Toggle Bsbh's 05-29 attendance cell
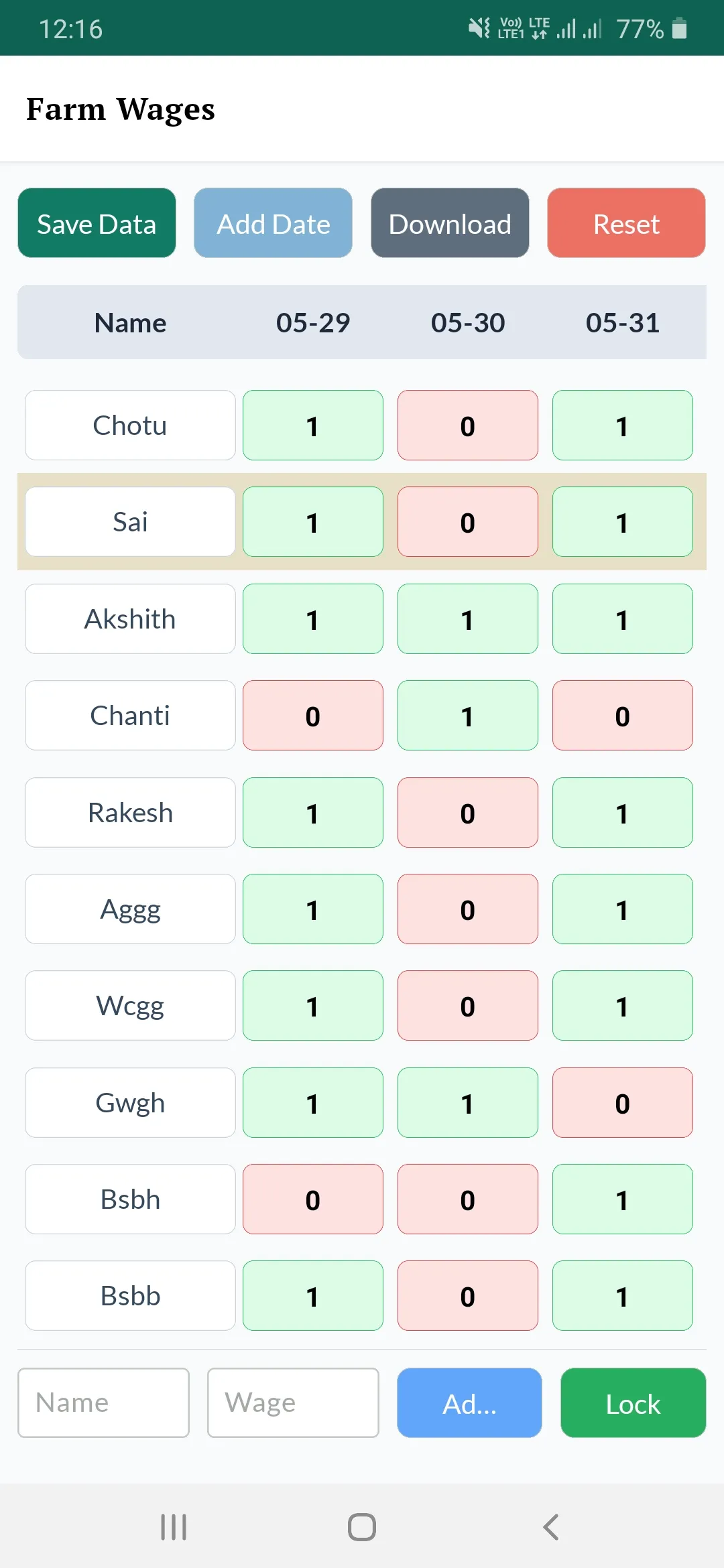The width and height of the screenshot is (724, 1568). tap(312, 1199)
